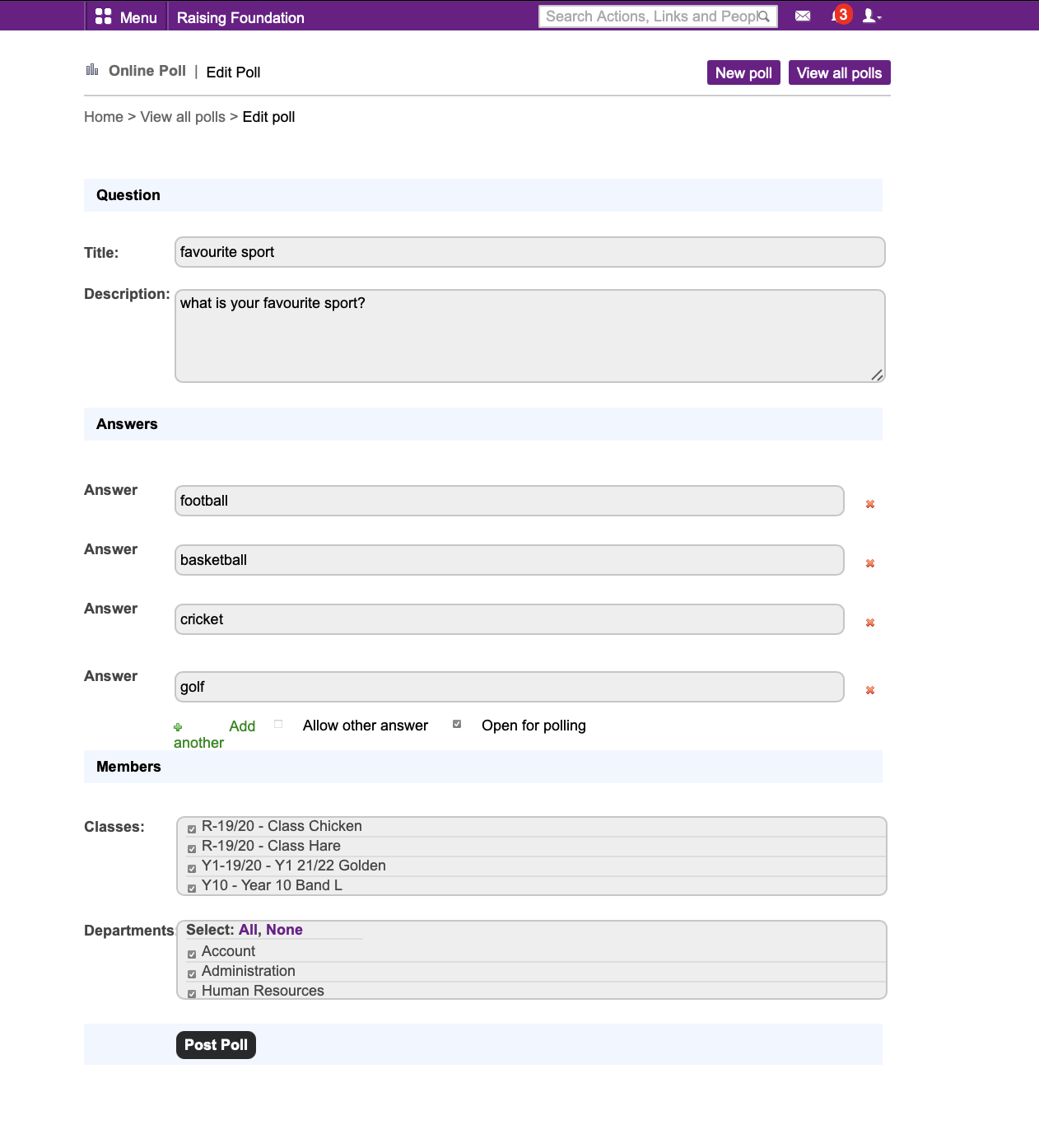Screen dimensions: 1039x1148
Task: Edit the cricket answer field
Action: coord(510,619)
